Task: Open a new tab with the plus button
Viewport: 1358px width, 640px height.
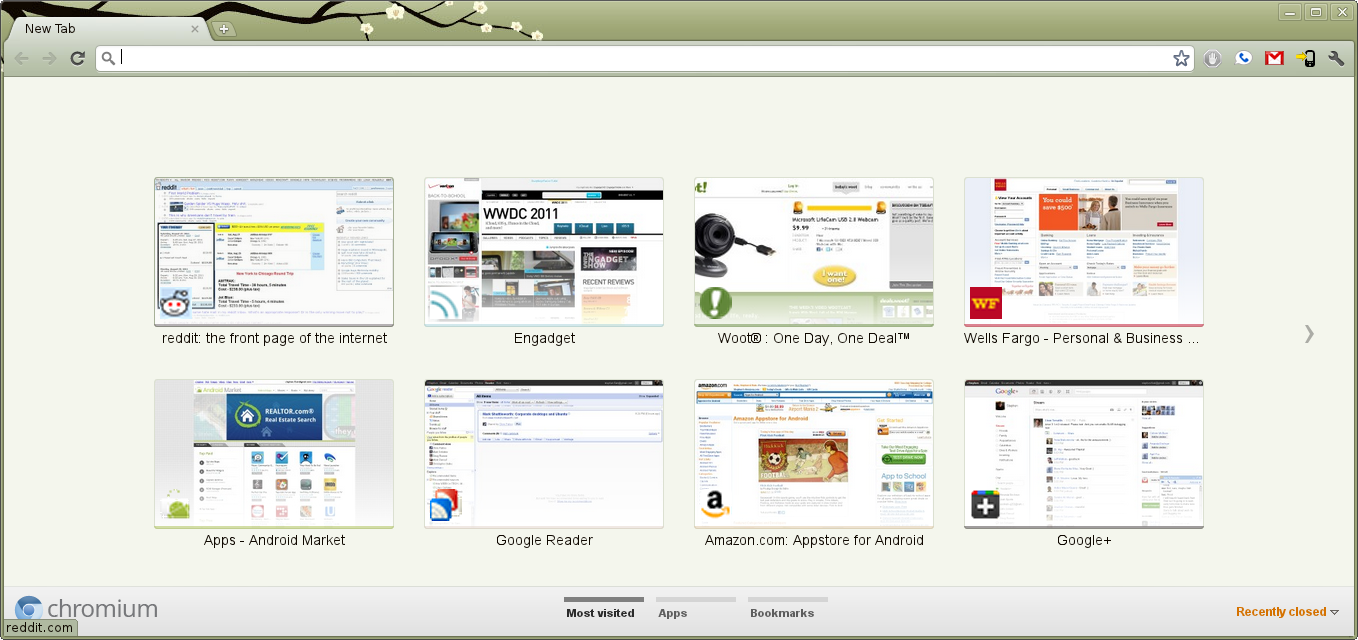Action: [224, 29]
